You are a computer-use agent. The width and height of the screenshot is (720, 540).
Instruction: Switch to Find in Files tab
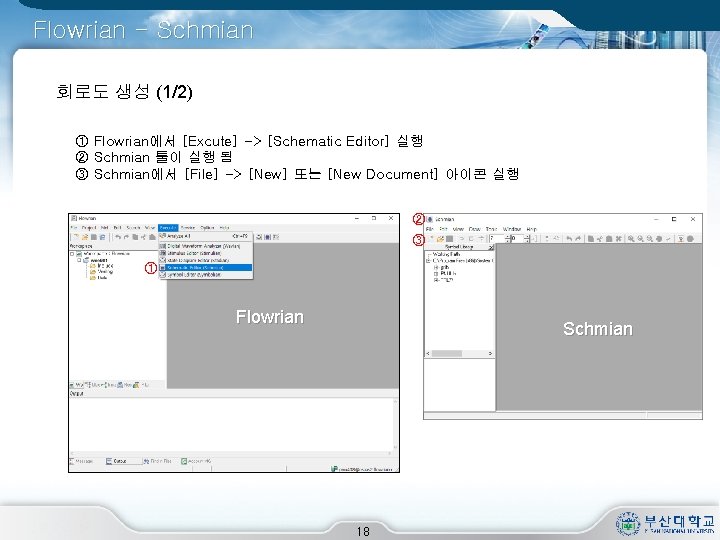pos(157,461)
